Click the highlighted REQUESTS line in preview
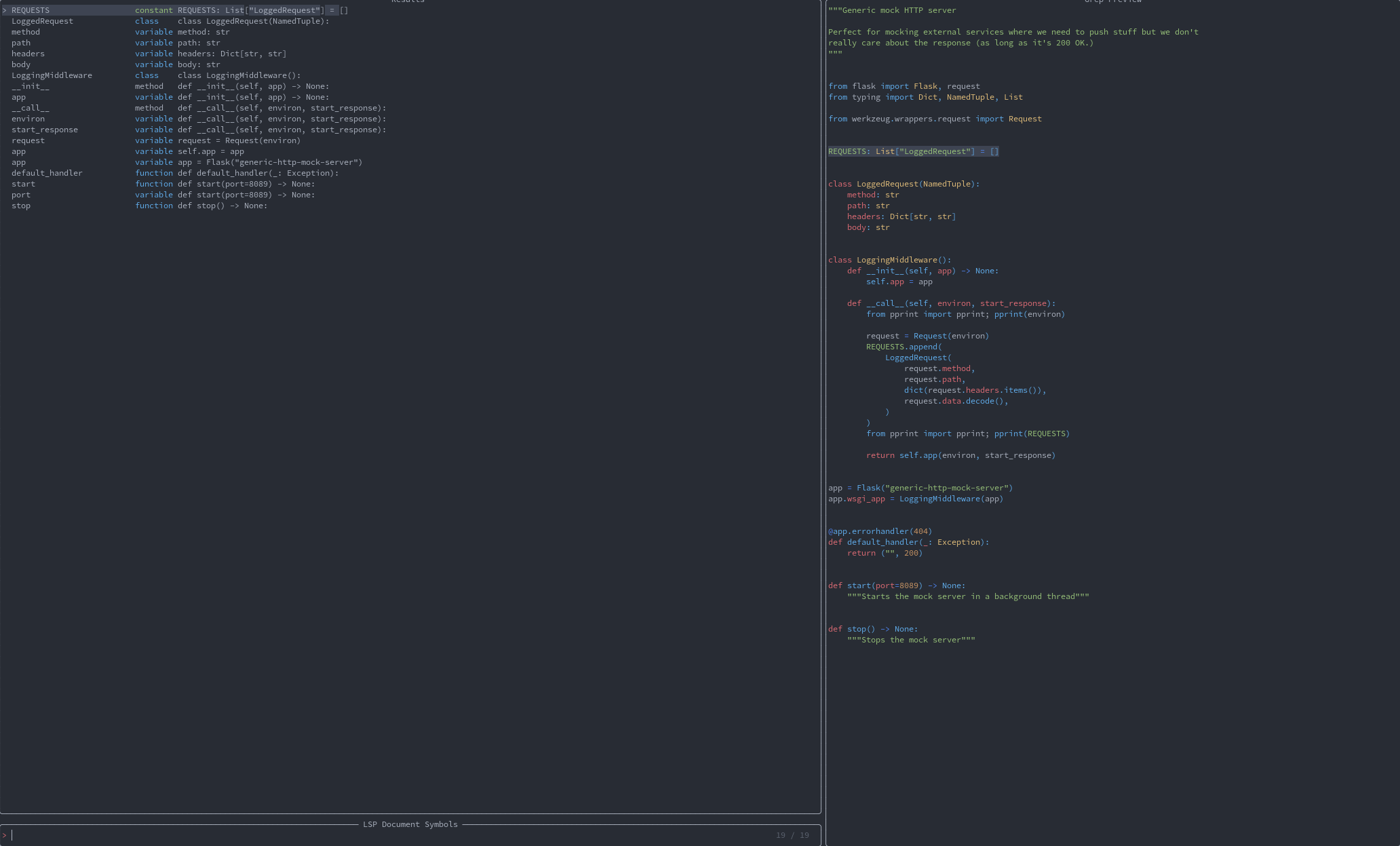 [912, 151]
